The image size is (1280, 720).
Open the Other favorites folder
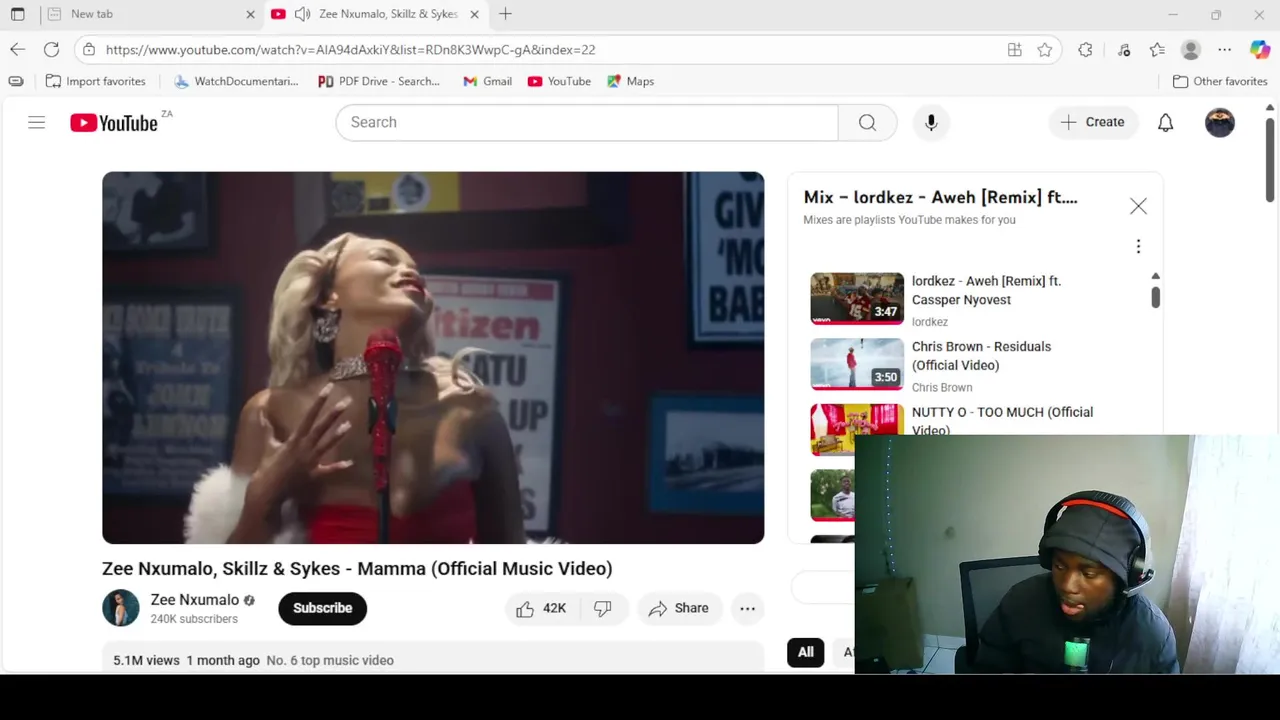tap(1220, 81)
